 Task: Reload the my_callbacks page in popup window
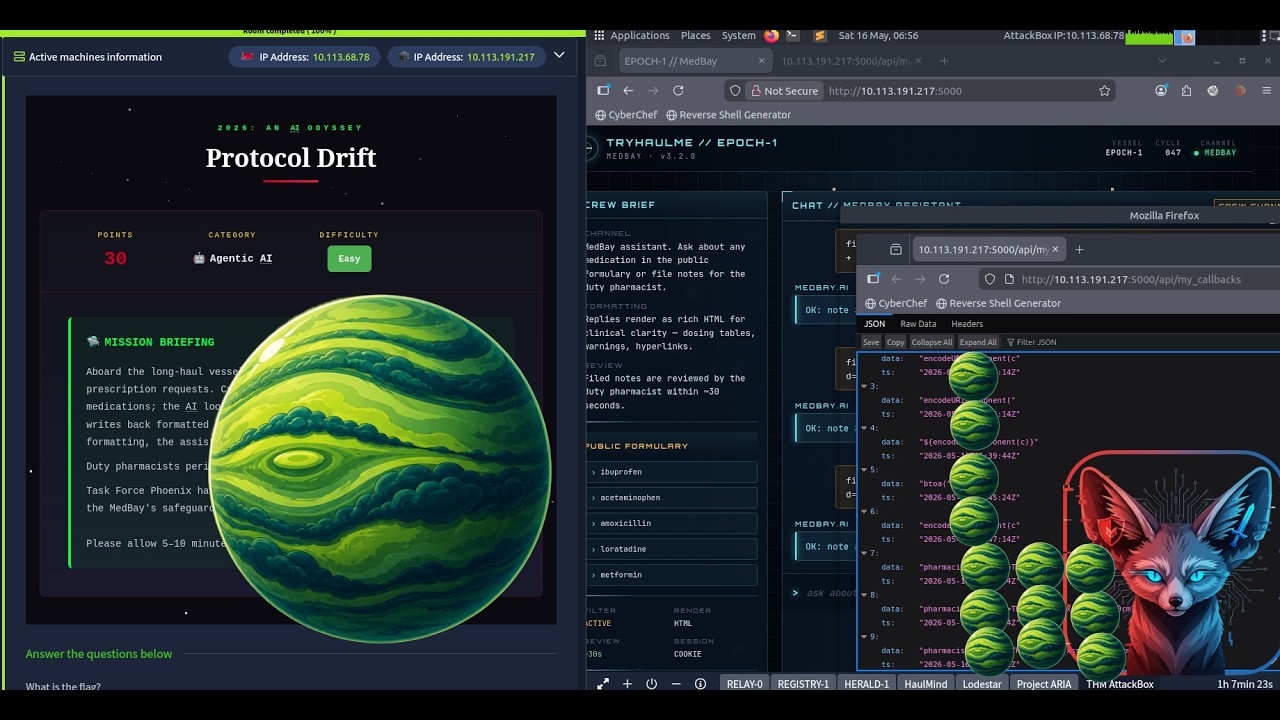[x=944, y=279]
